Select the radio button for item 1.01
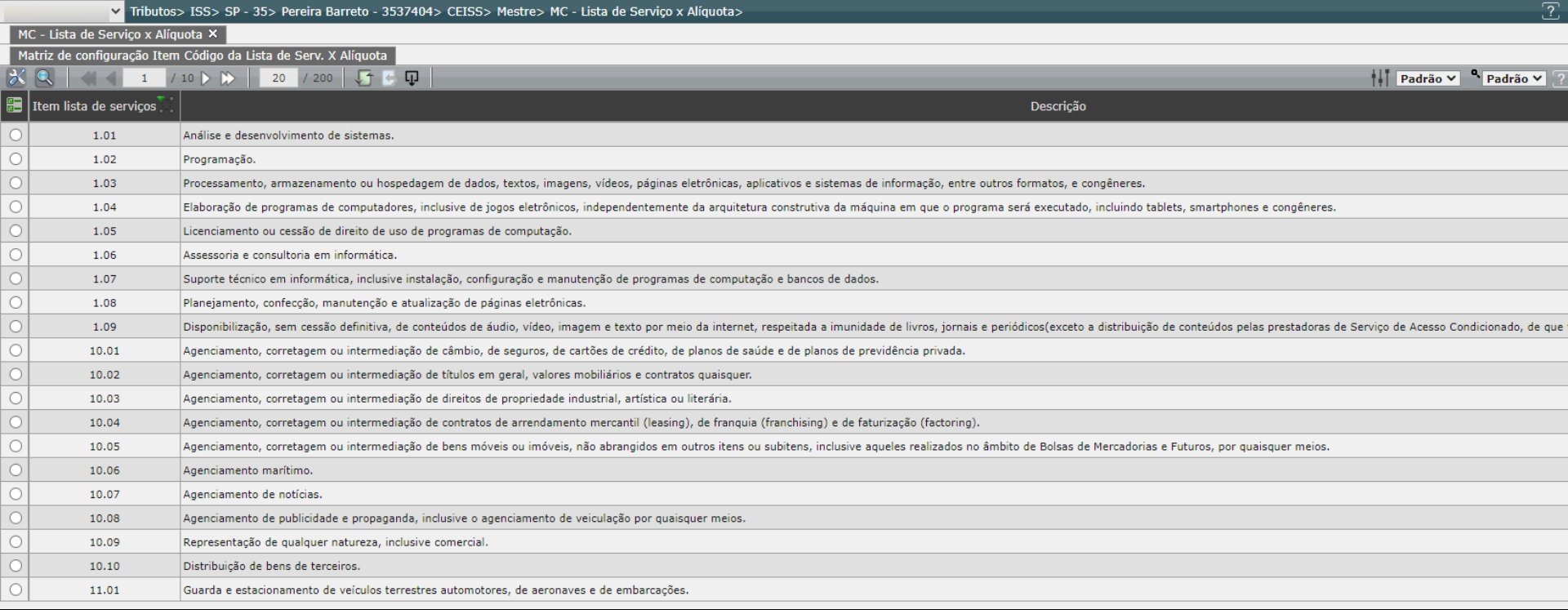Viewport: 1568px width, 610px height. [15, 136]
